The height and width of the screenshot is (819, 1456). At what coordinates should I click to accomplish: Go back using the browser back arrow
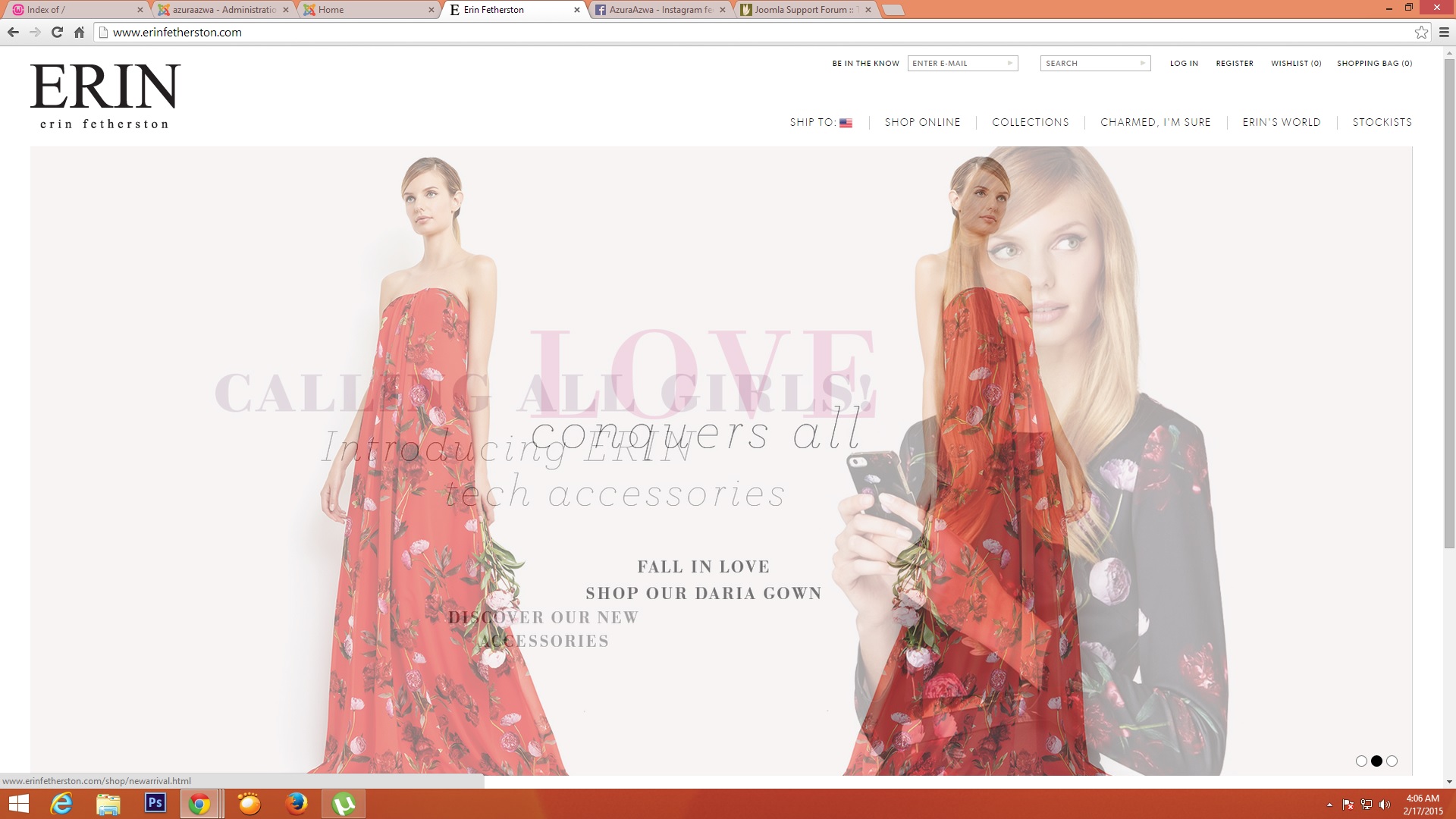tap(13, 32)
